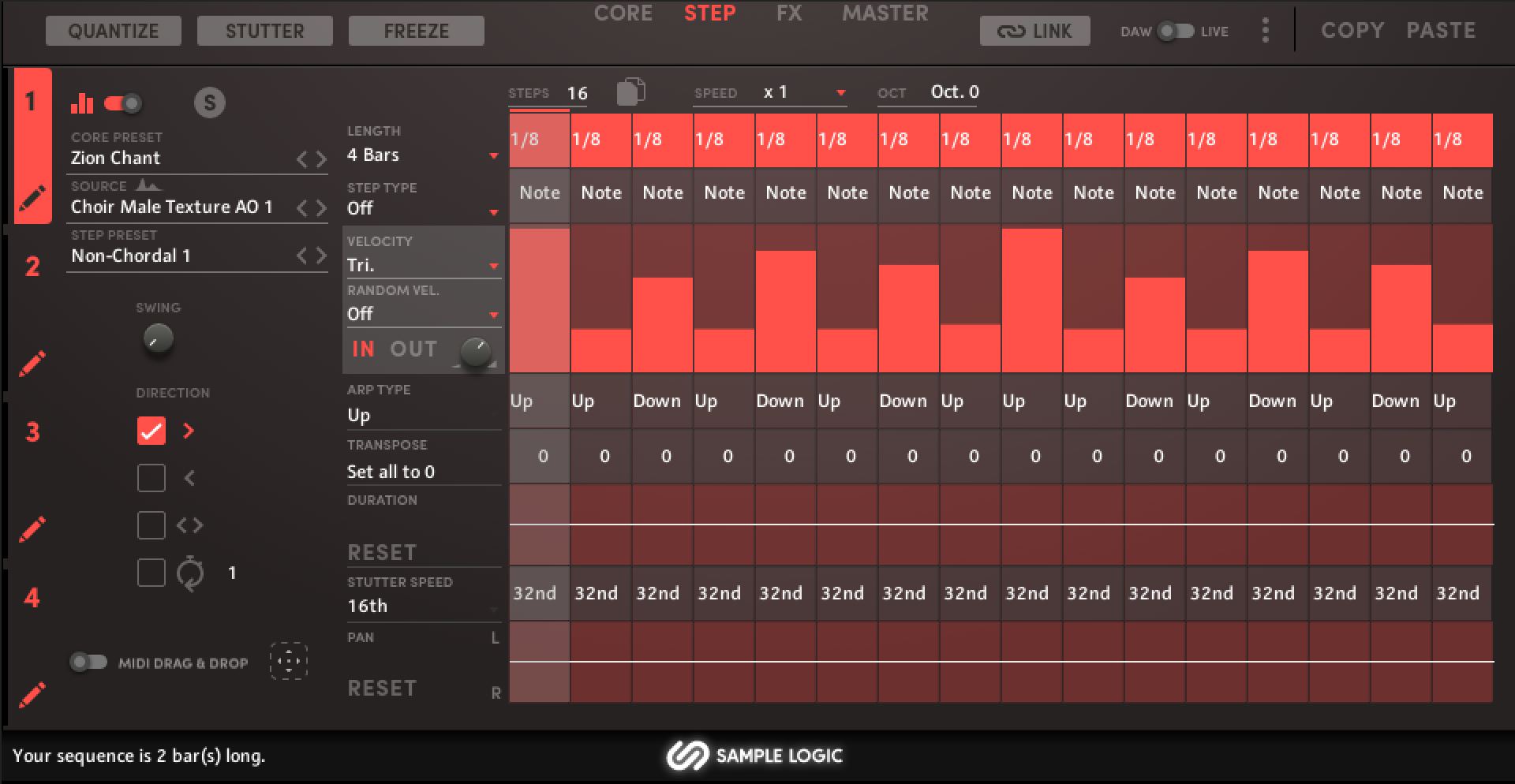Viewport: 1515px width, 784px height.
Task: Click the pencil edit icon for core 4
Action: pos(32,694)
